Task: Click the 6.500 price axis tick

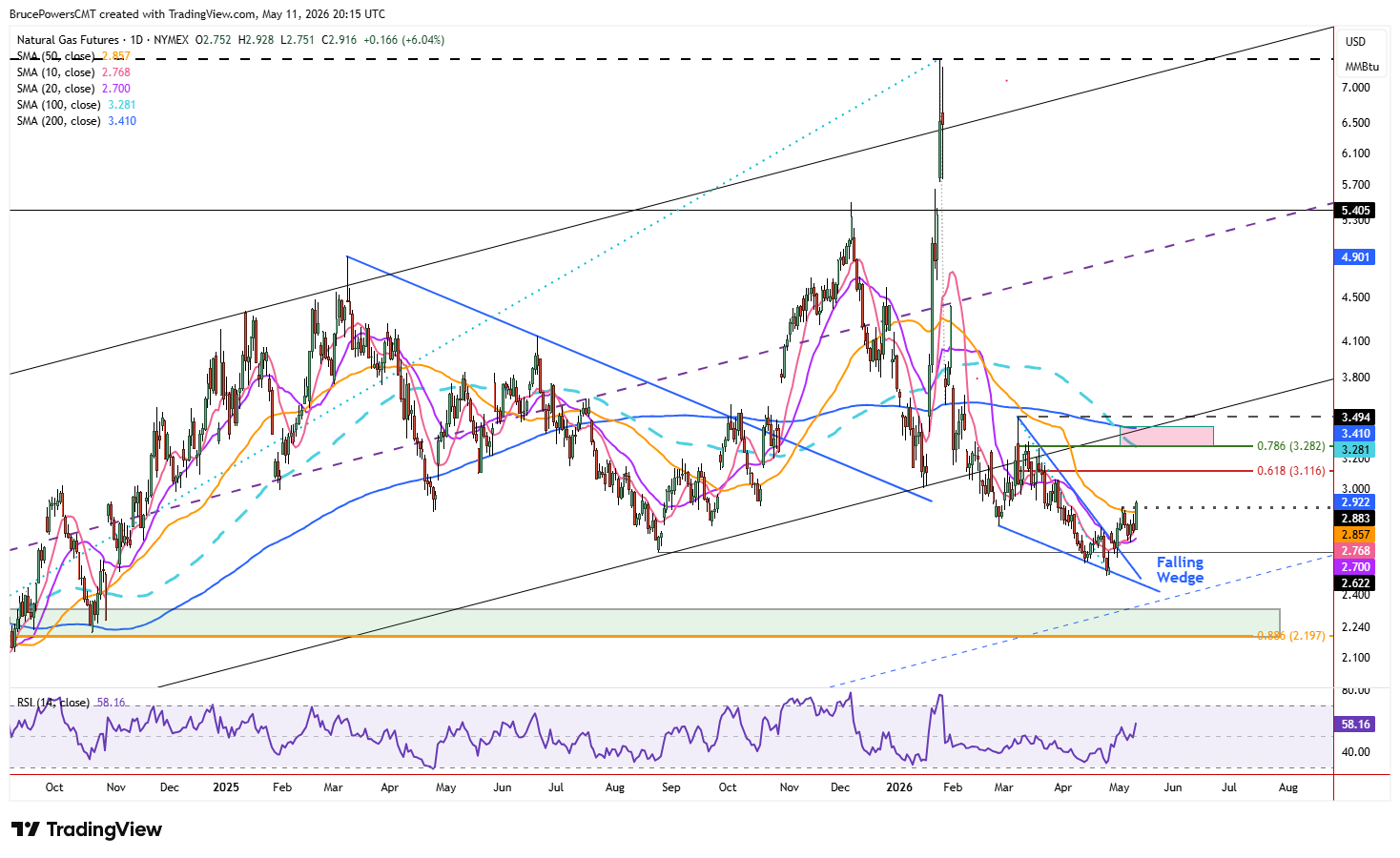Action: click(x=1355, y=123)
